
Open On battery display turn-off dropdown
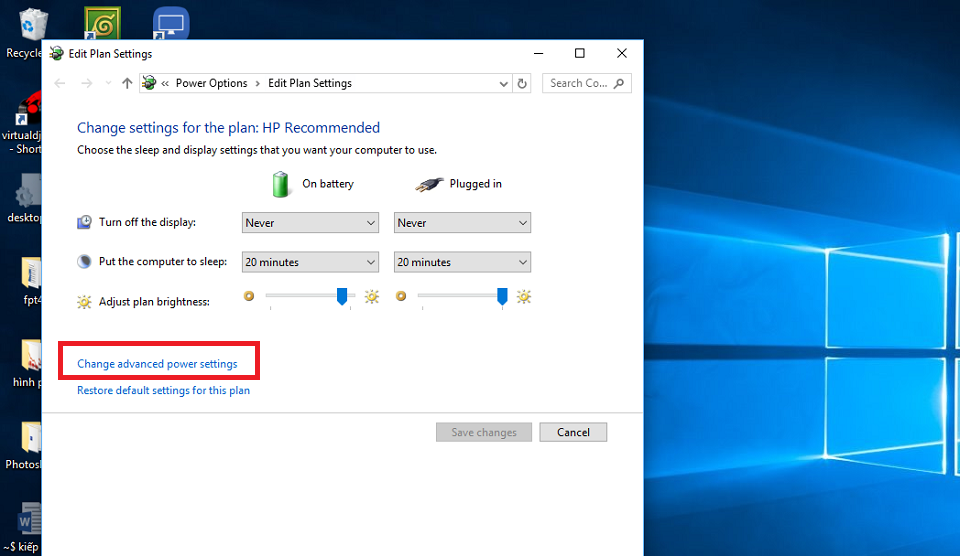310,223
